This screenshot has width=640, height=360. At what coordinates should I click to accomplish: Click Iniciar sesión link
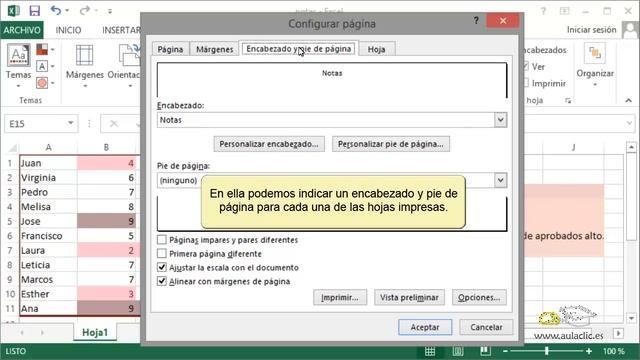[x=591, y=30]
